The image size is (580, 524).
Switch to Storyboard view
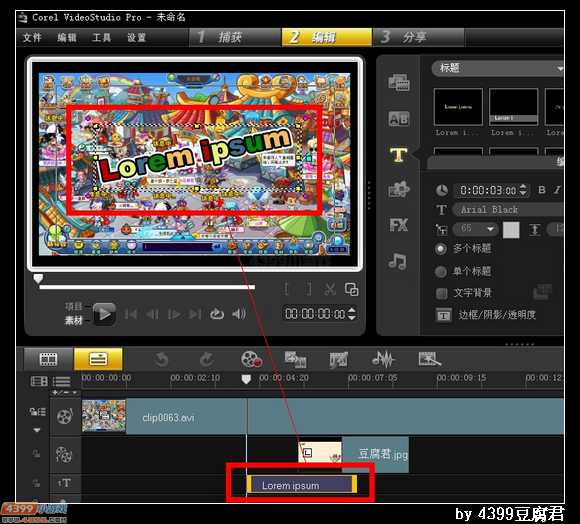tap(48, 359)
